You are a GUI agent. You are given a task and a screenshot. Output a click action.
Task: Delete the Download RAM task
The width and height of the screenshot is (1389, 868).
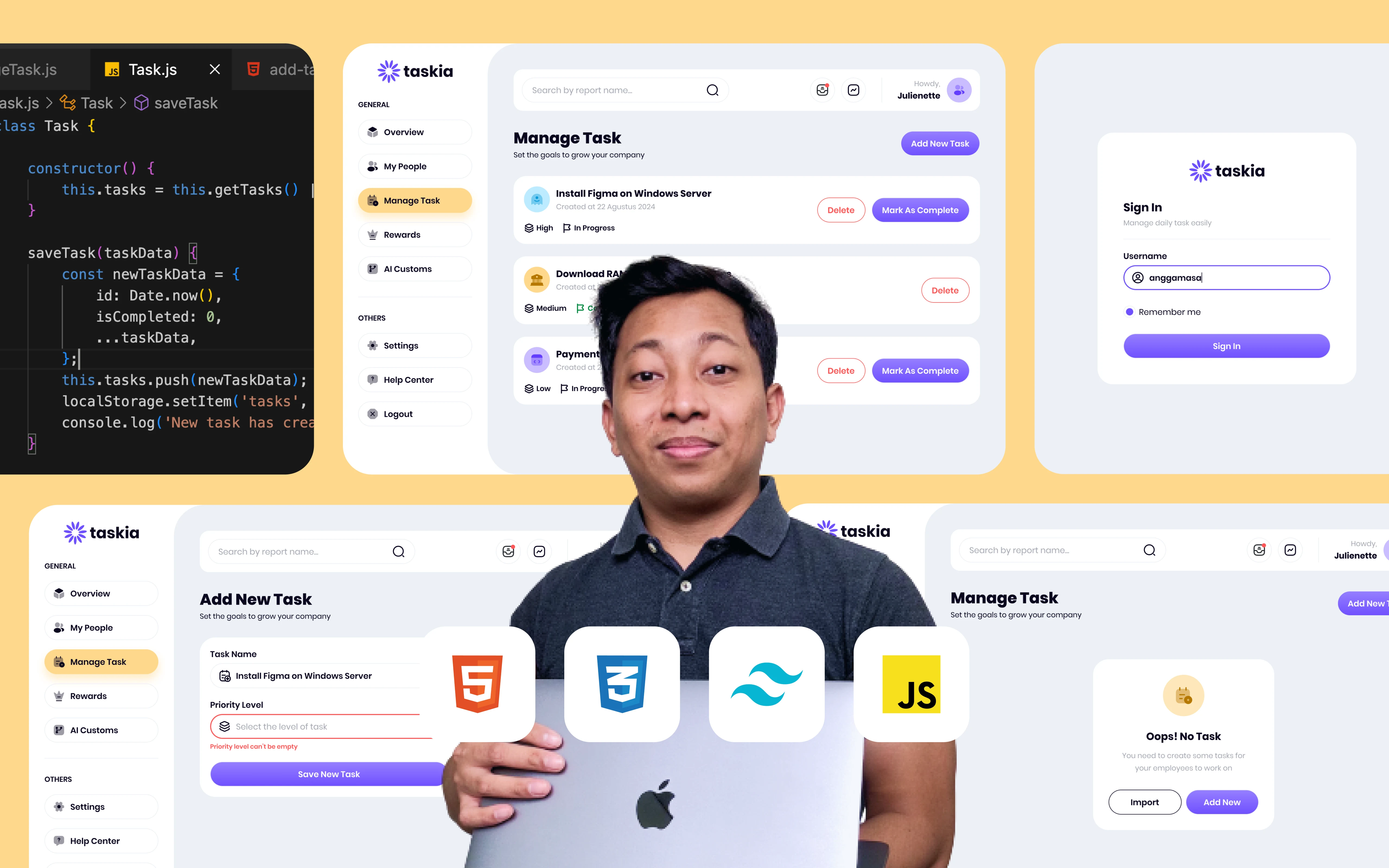944,290
